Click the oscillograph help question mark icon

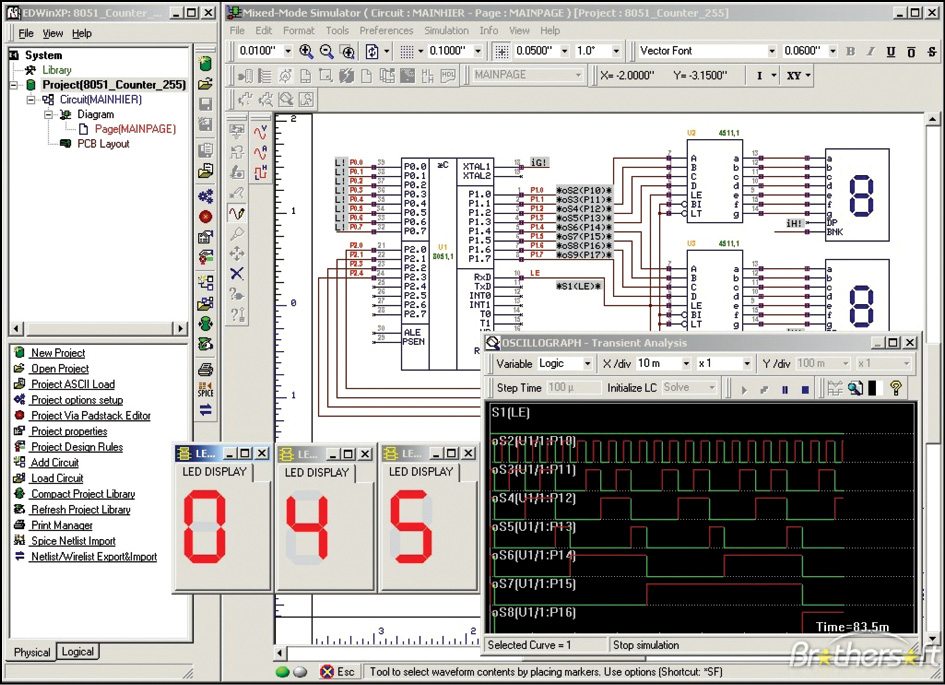point(897,388)
